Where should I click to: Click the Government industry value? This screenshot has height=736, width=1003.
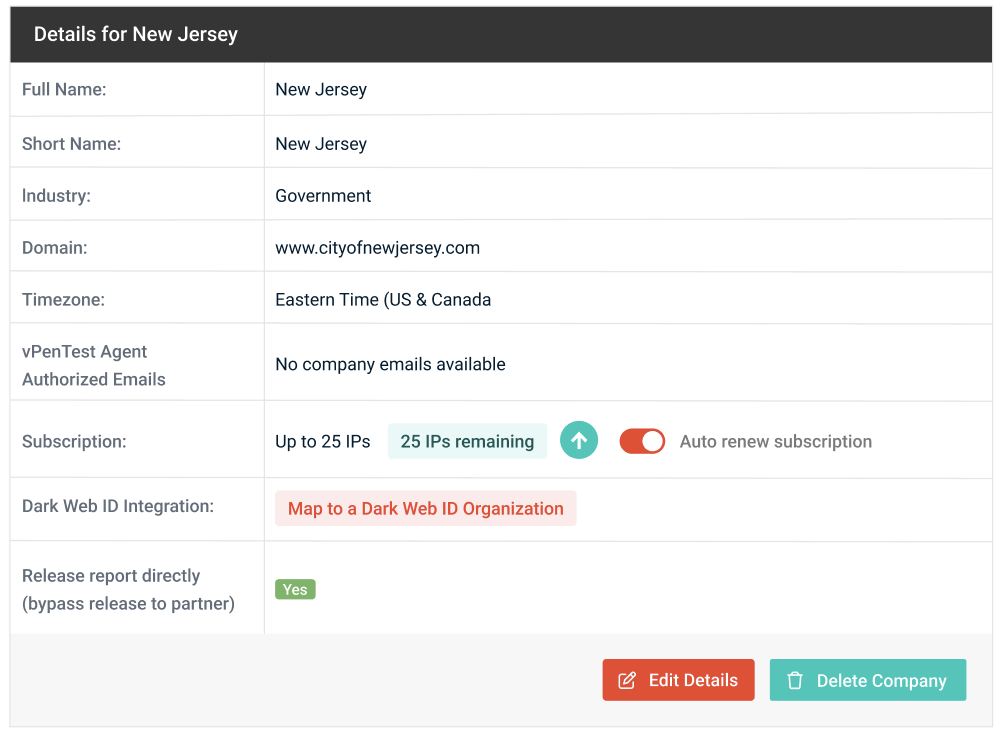pyautogui.click(x=323, y=196)
